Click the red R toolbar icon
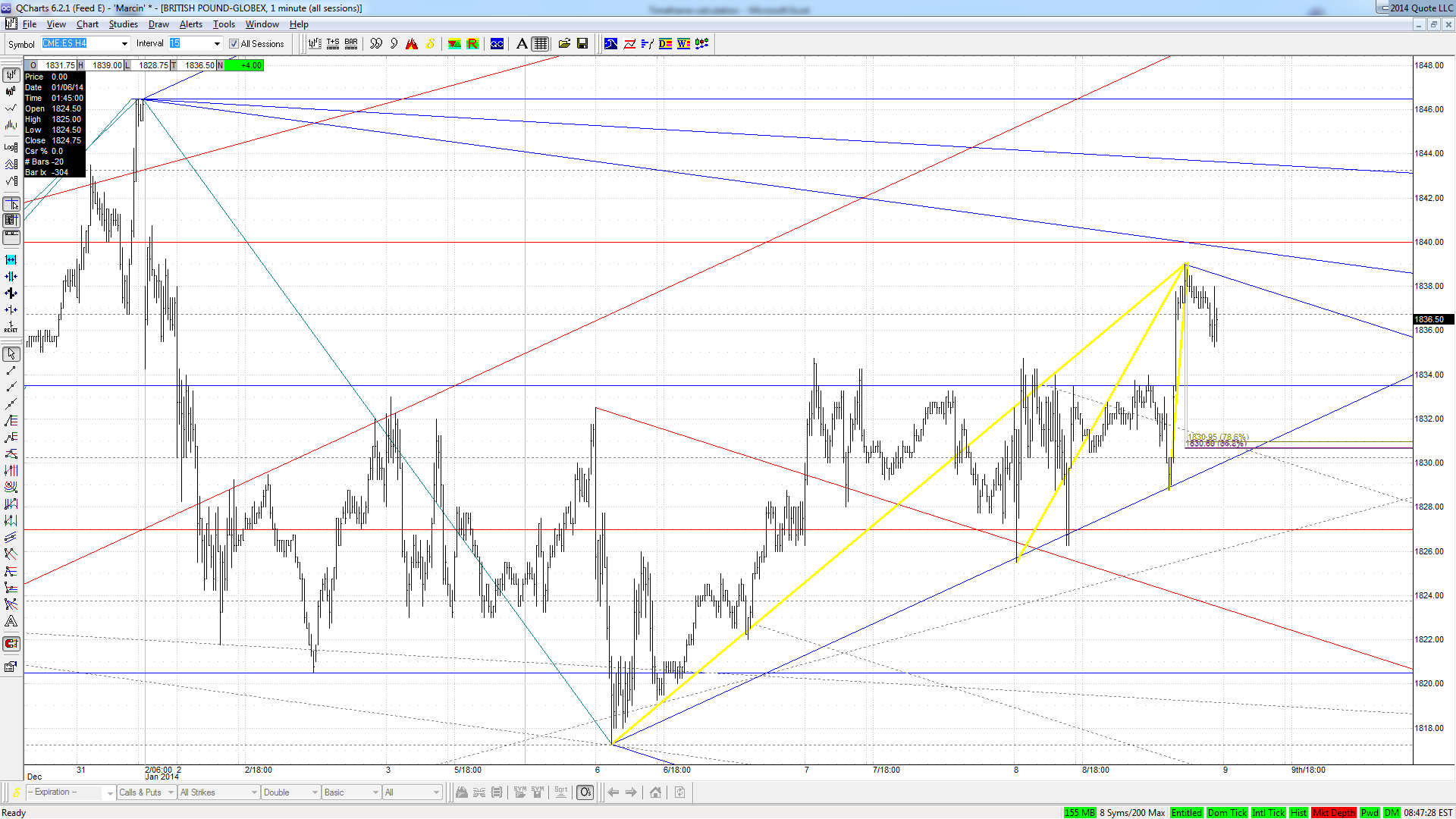The height and width of the screenshot is (819, 1456). (x=472, y=44)
